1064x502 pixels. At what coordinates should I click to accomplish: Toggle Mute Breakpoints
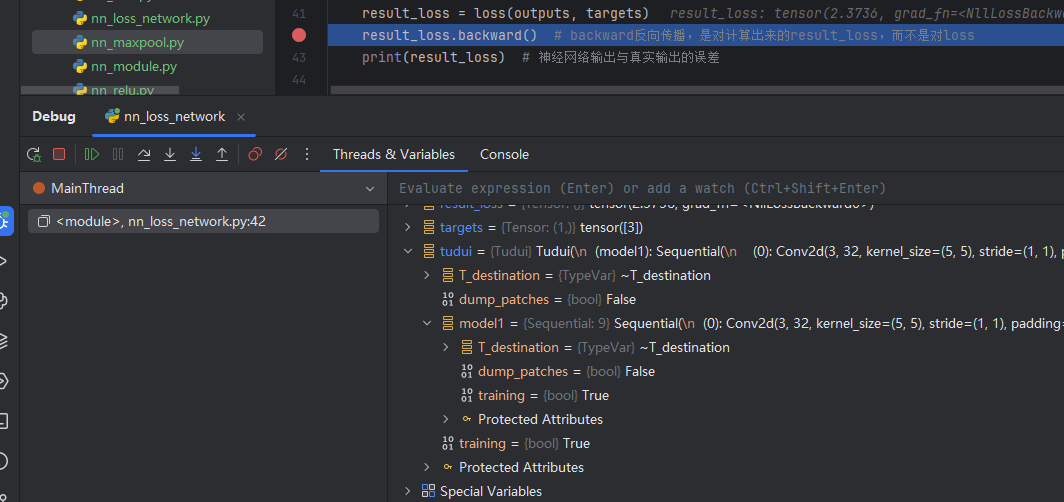(x=280, y=155)
